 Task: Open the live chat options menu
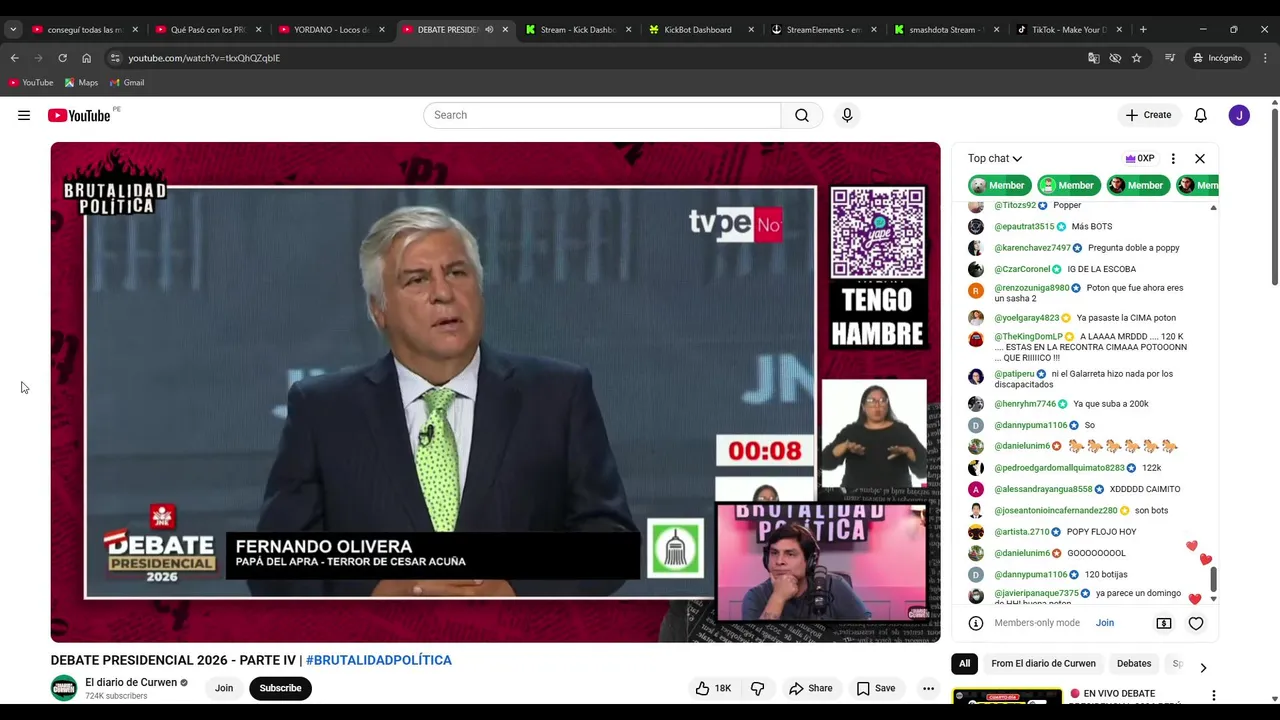click(x=1173, y=158)
